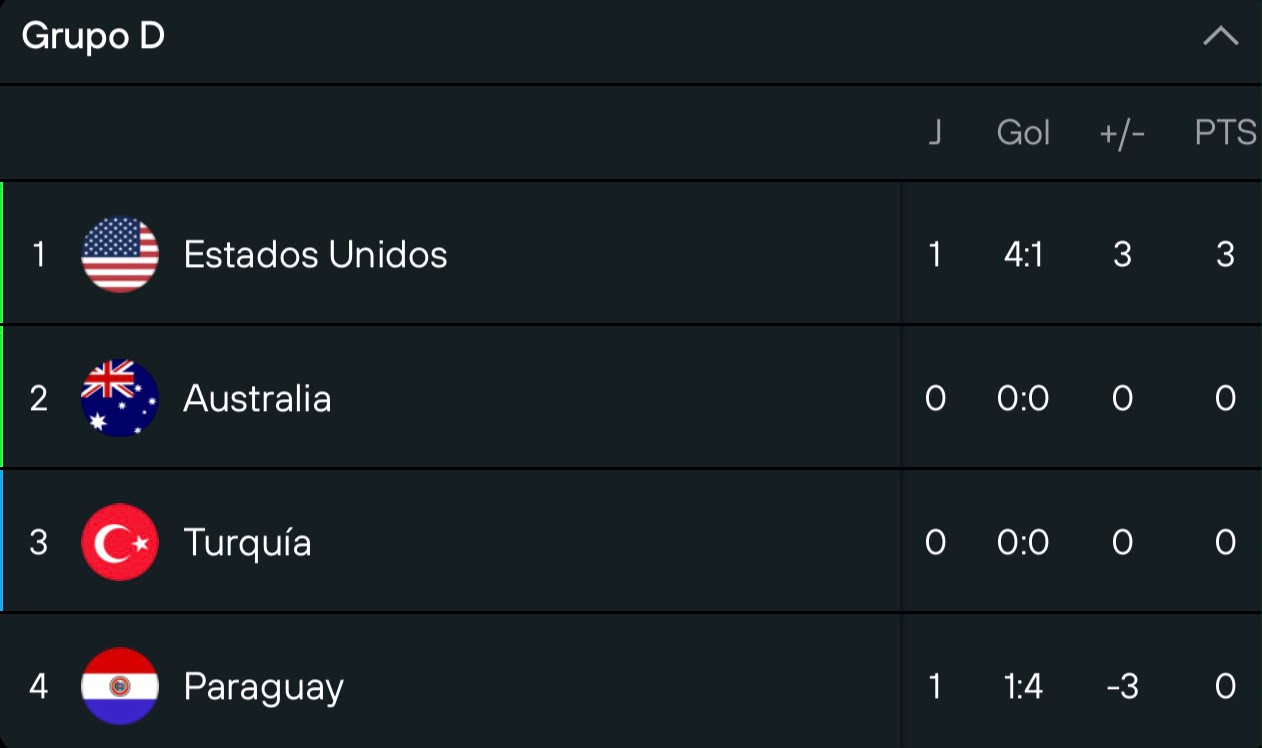
Task: Click Estados Unidos points value
Action: (x=1225, y=254)
